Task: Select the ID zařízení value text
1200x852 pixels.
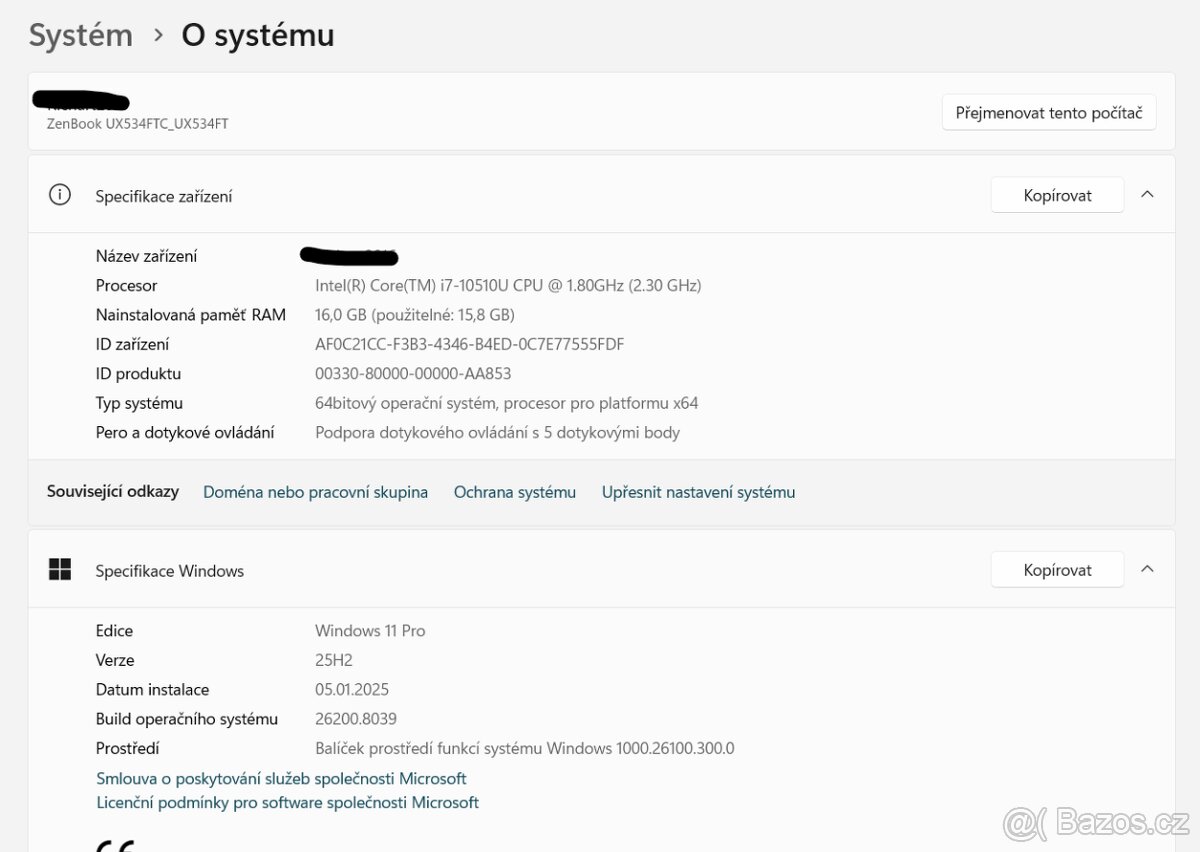Action: tap(467, 343)
